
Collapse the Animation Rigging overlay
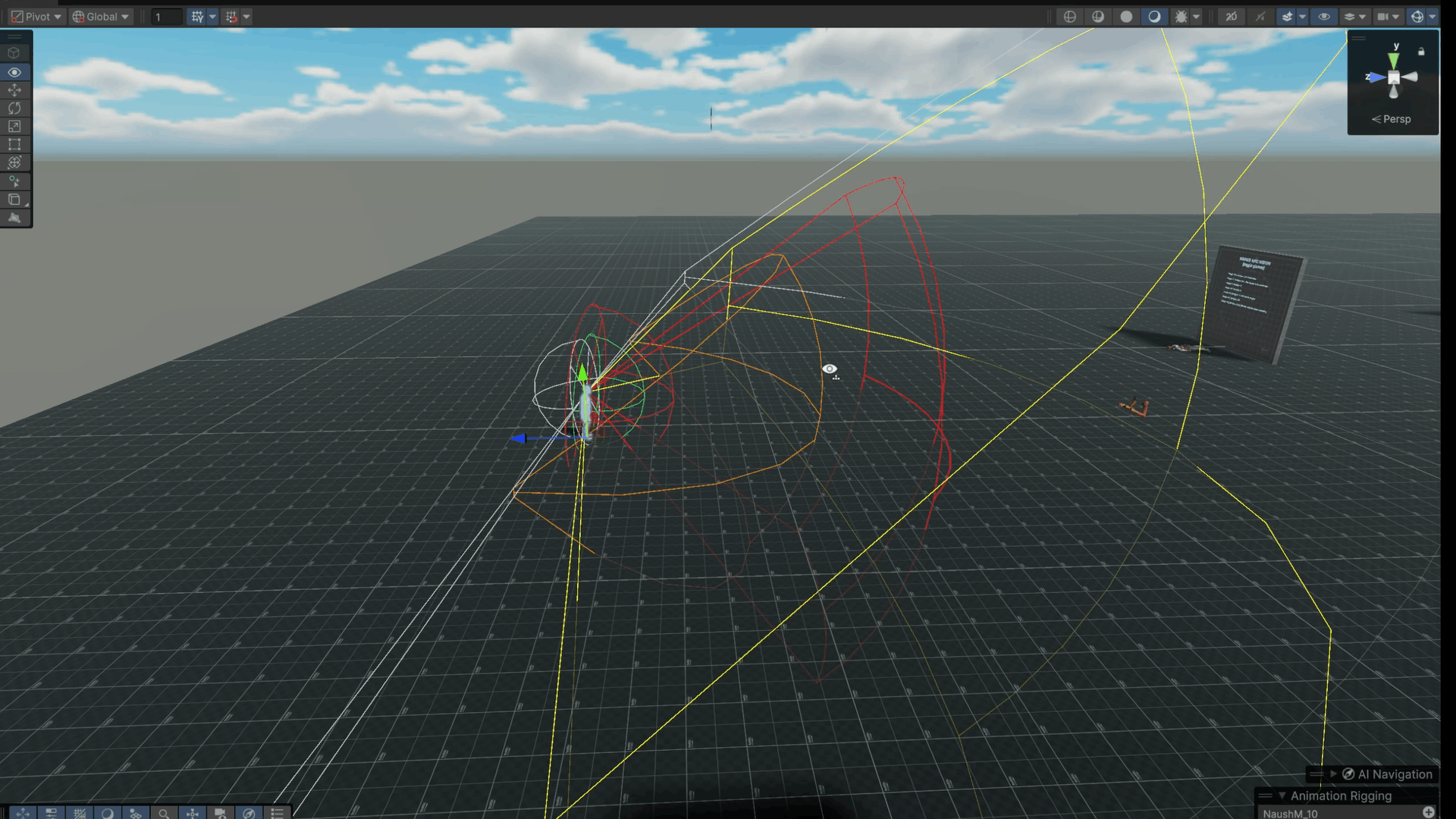tap(1282, 796)
